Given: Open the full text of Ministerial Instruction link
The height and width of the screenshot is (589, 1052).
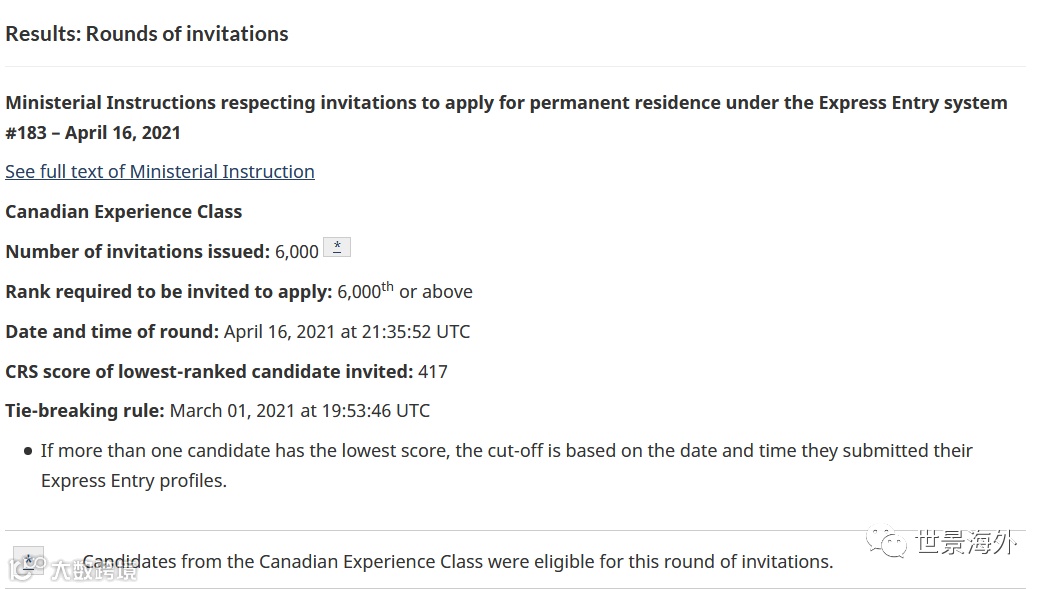Looking at the screenshot, I should click(x=160, y=172).
